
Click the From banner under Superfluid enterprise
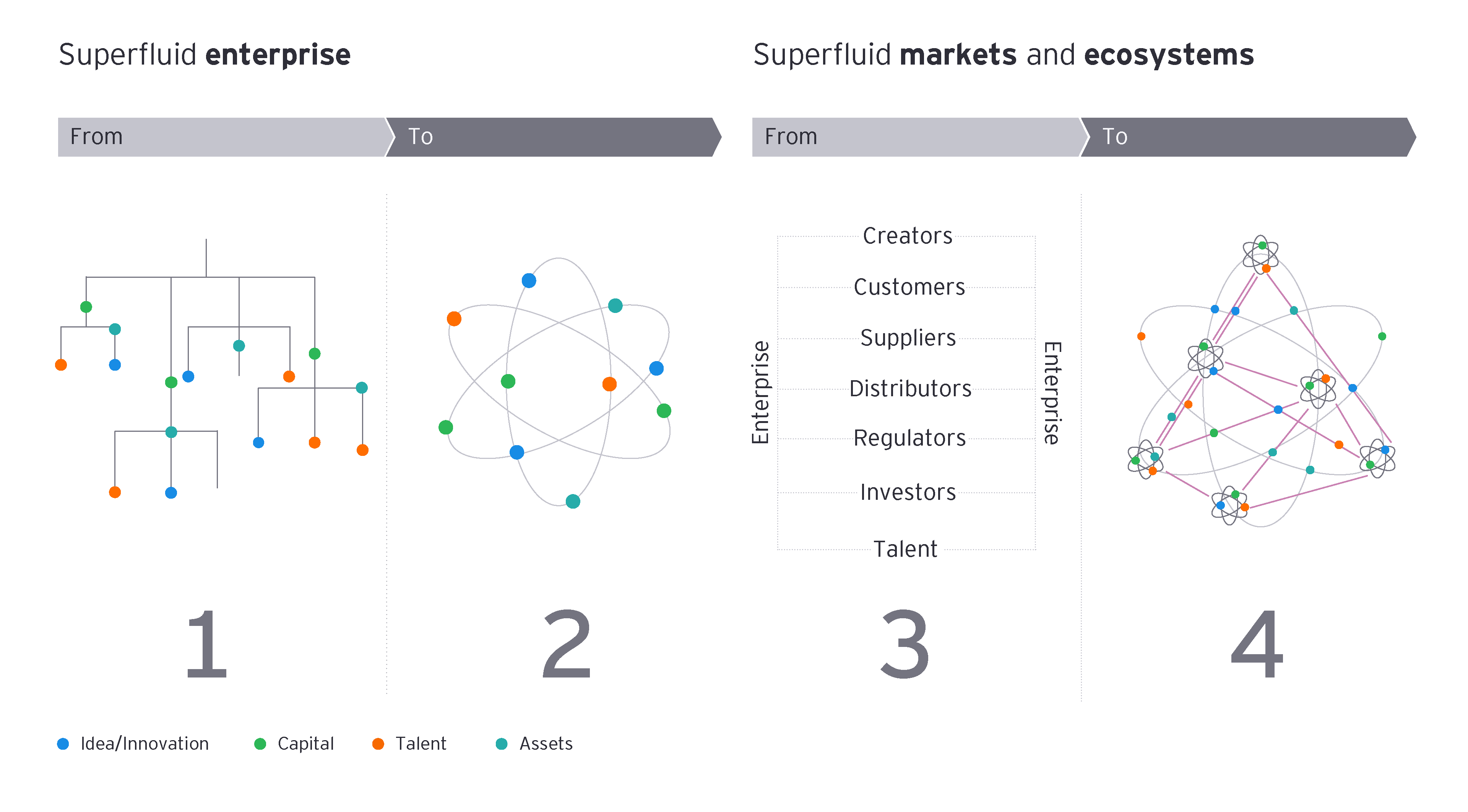click(222, 137)
